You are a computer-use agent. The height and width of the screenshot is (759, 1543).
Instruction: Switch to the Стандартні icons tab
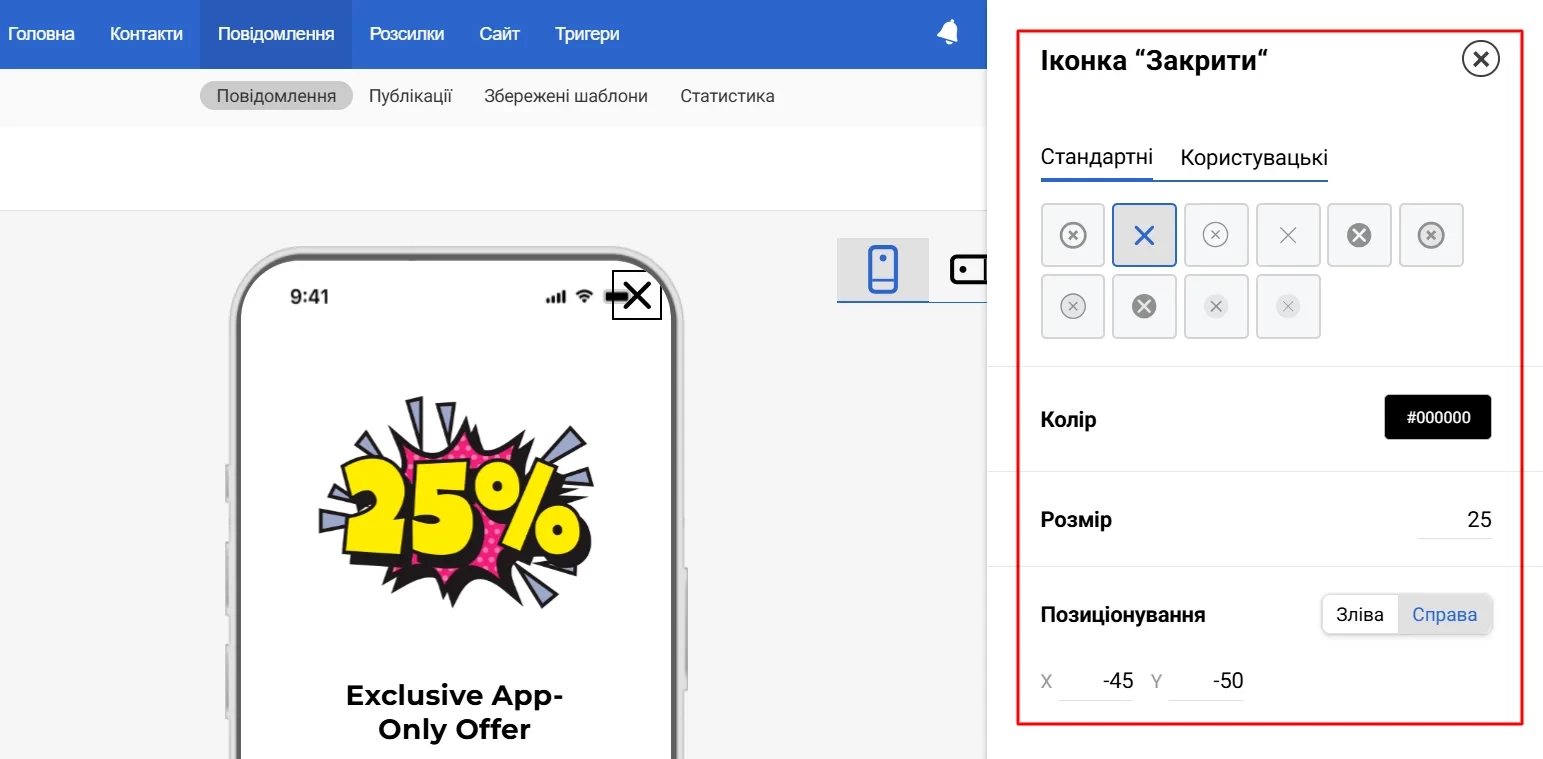click(x=1096, y=157)
